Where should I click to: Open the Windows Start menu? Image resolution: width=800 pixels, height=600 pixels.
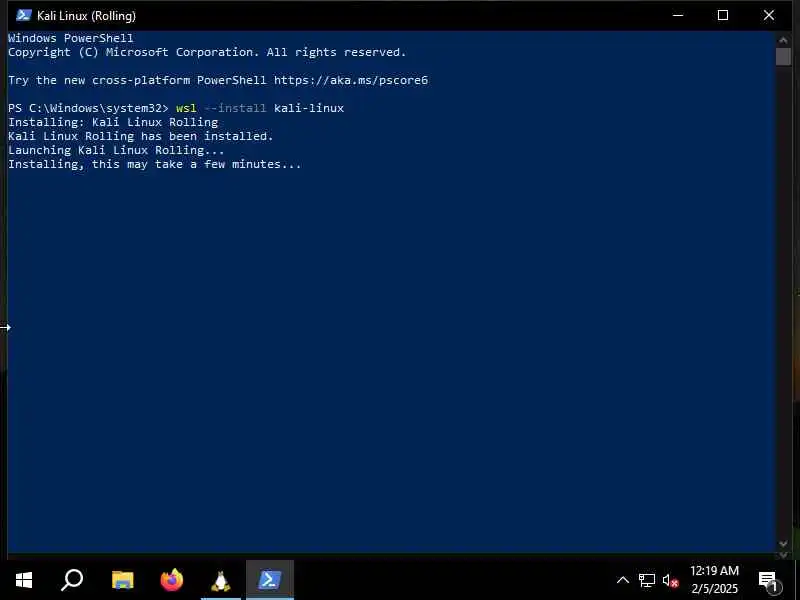point(23,580)
